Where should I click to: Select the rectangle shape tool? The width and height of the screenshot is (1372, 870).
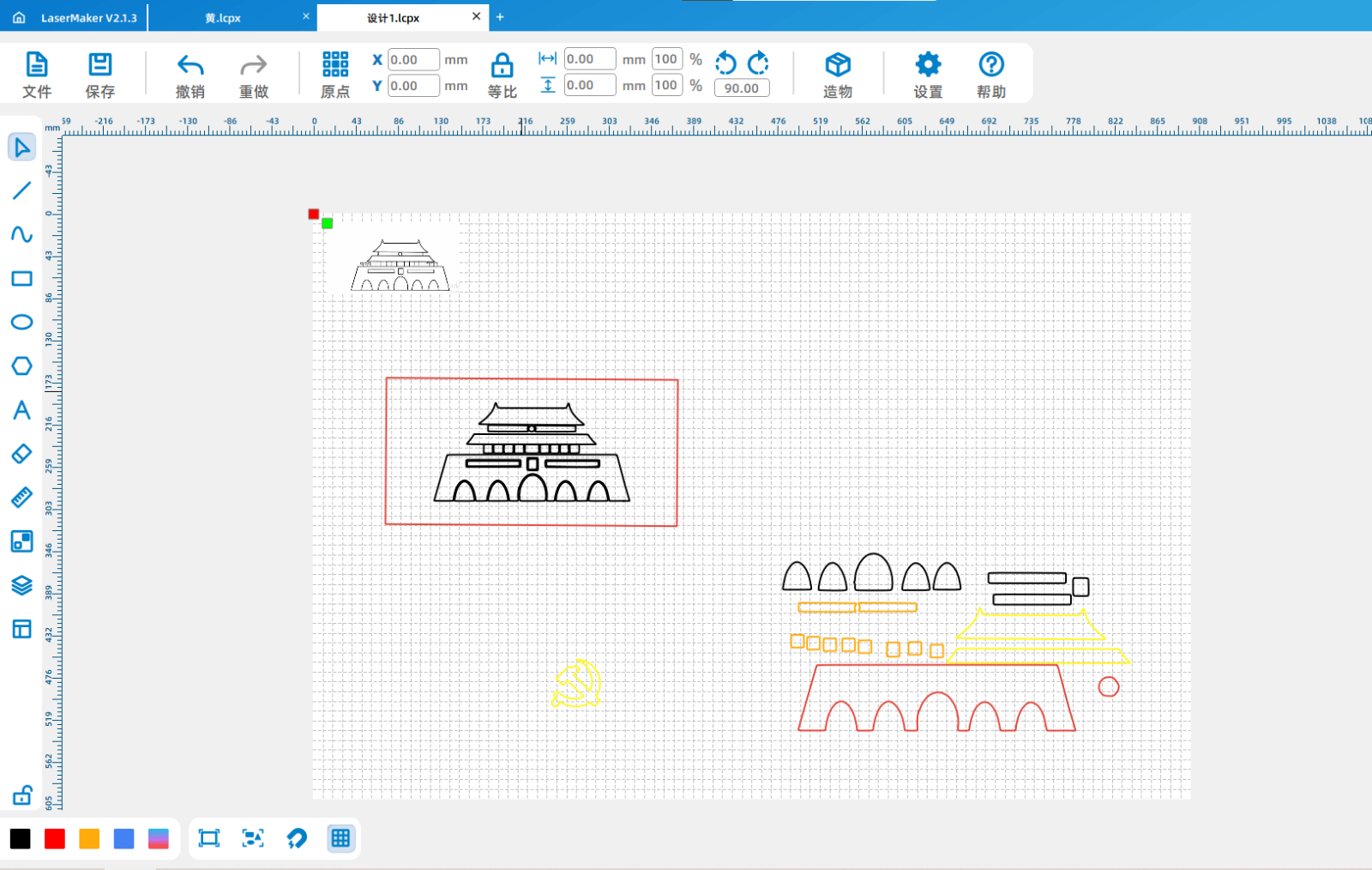click(x=21, y=279)
